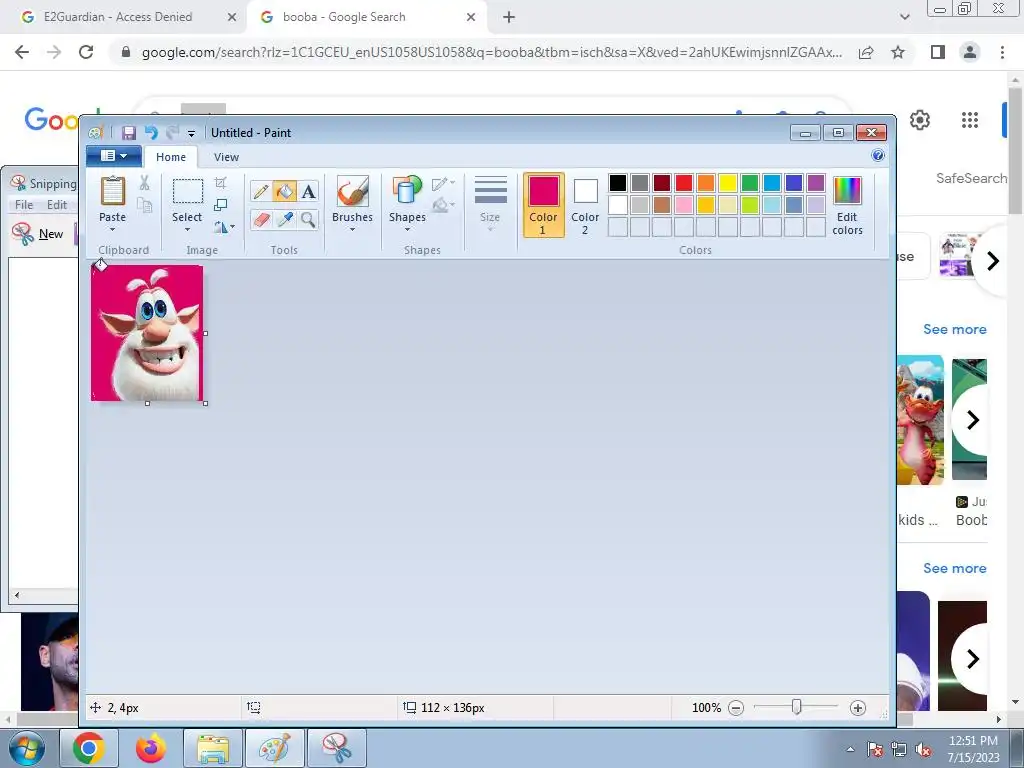Viewport: 1024px width, 768px height.
Task: Open Customize Quick Access Toolbar arrow
Action: [x=191, y=133]
